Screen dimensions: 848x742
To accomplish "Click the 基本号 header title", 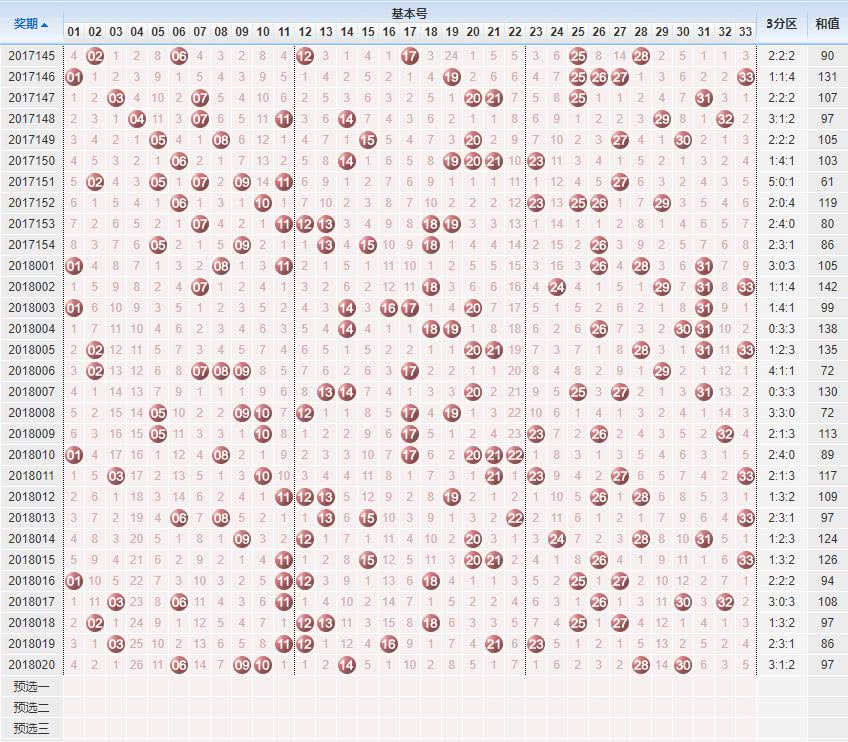I will coord(409,14).
